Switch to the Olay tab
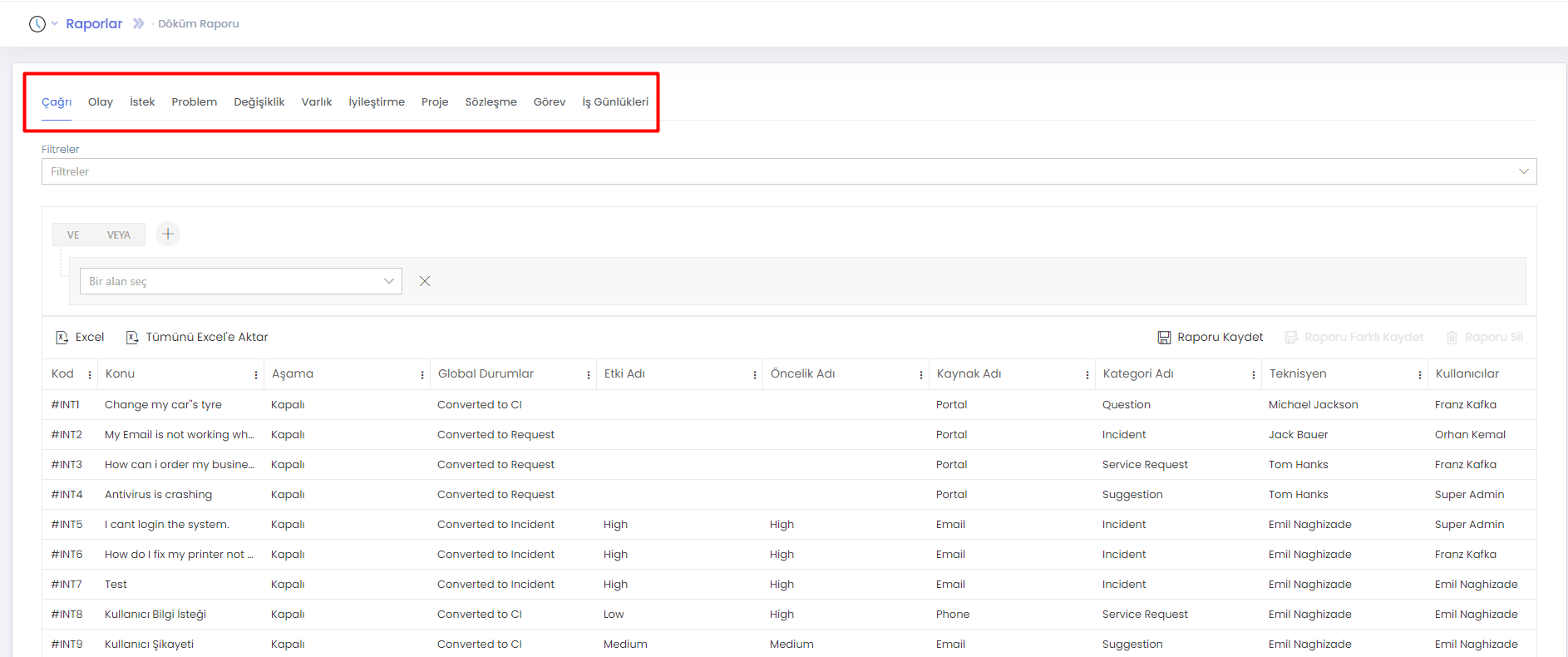This screenshot has width=1568, height=657. point(101,102)
